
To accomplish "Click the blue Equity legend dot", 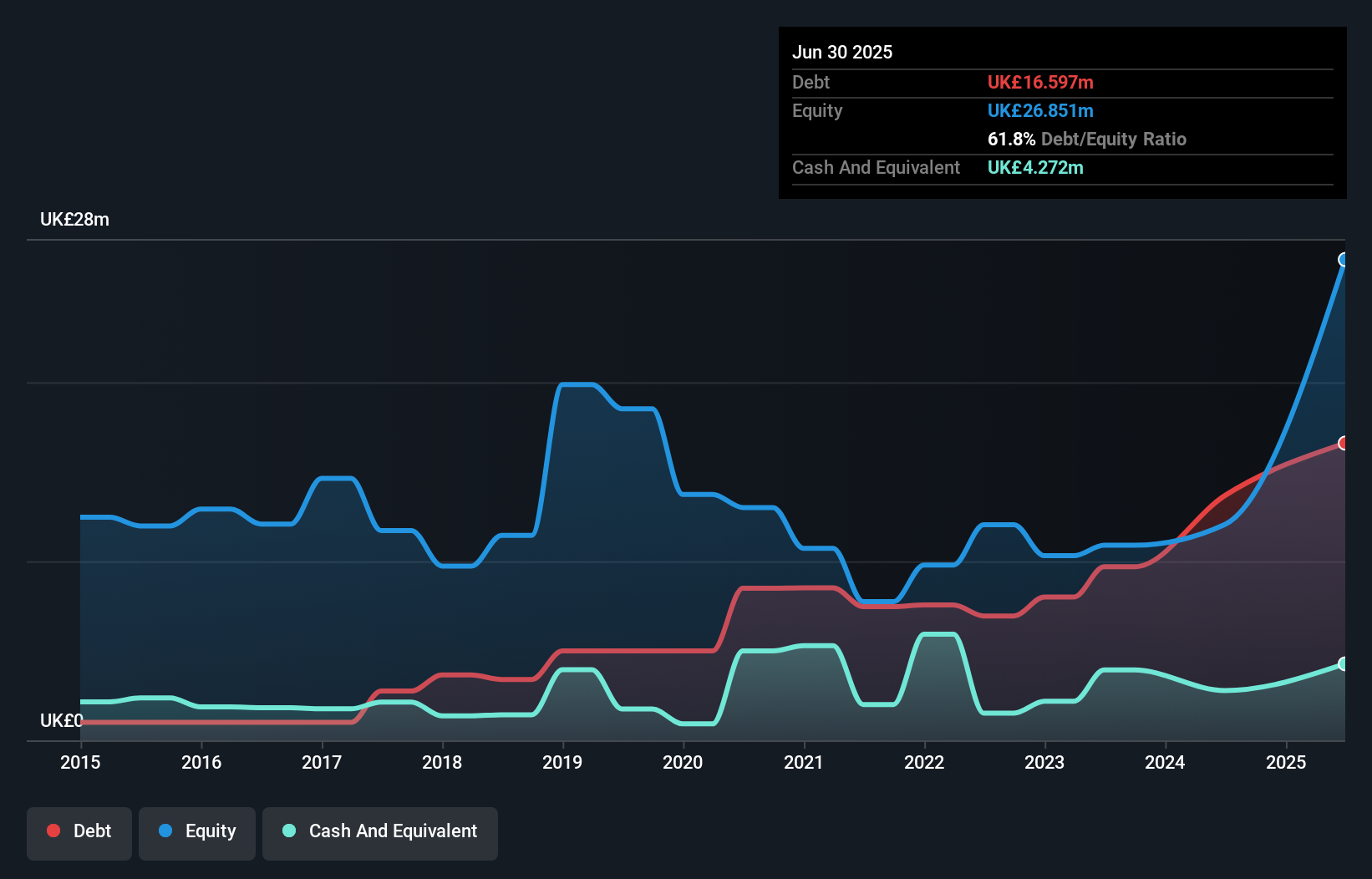I will (166, 831).
